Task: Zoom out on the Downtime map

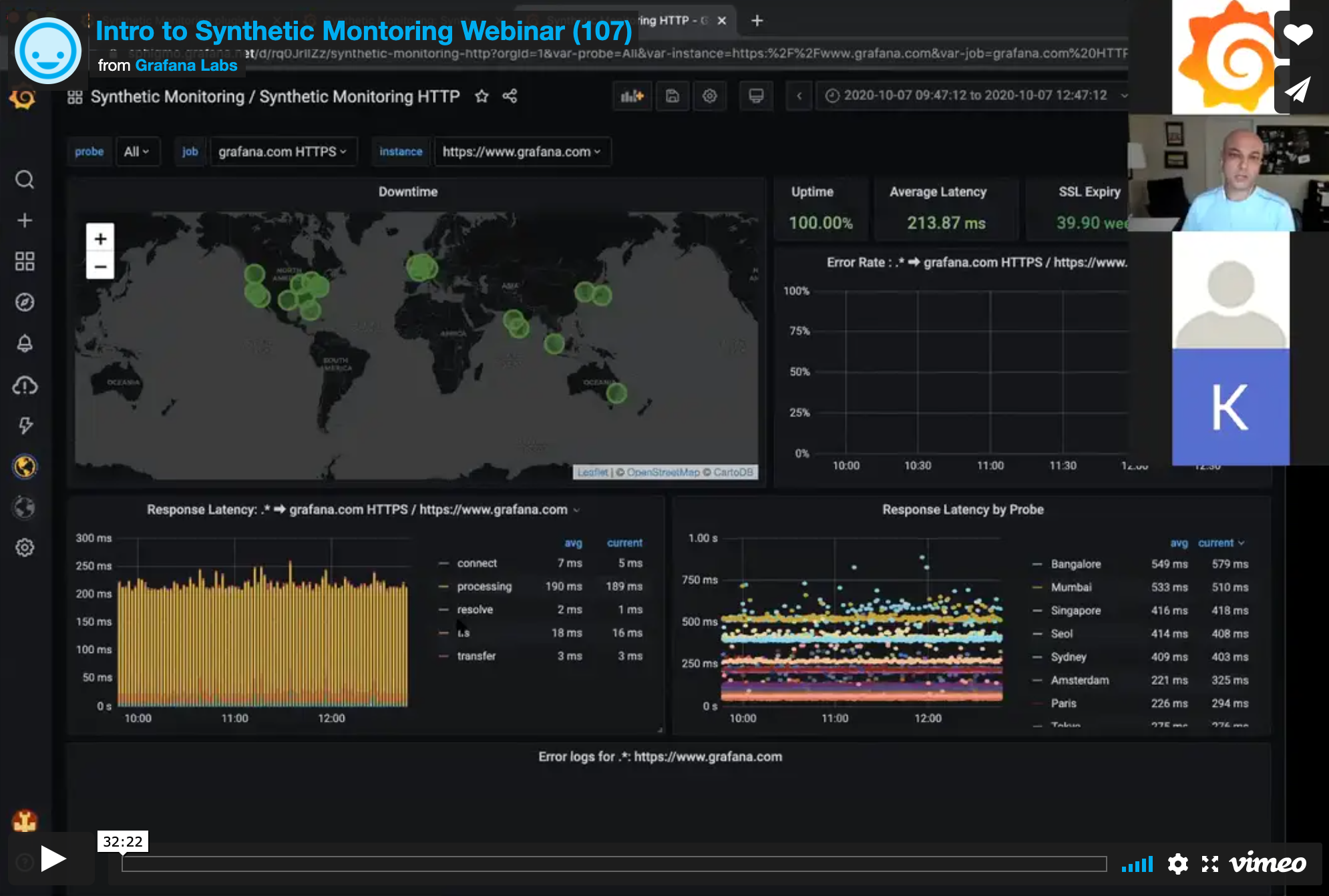Action: pos(100,266)
